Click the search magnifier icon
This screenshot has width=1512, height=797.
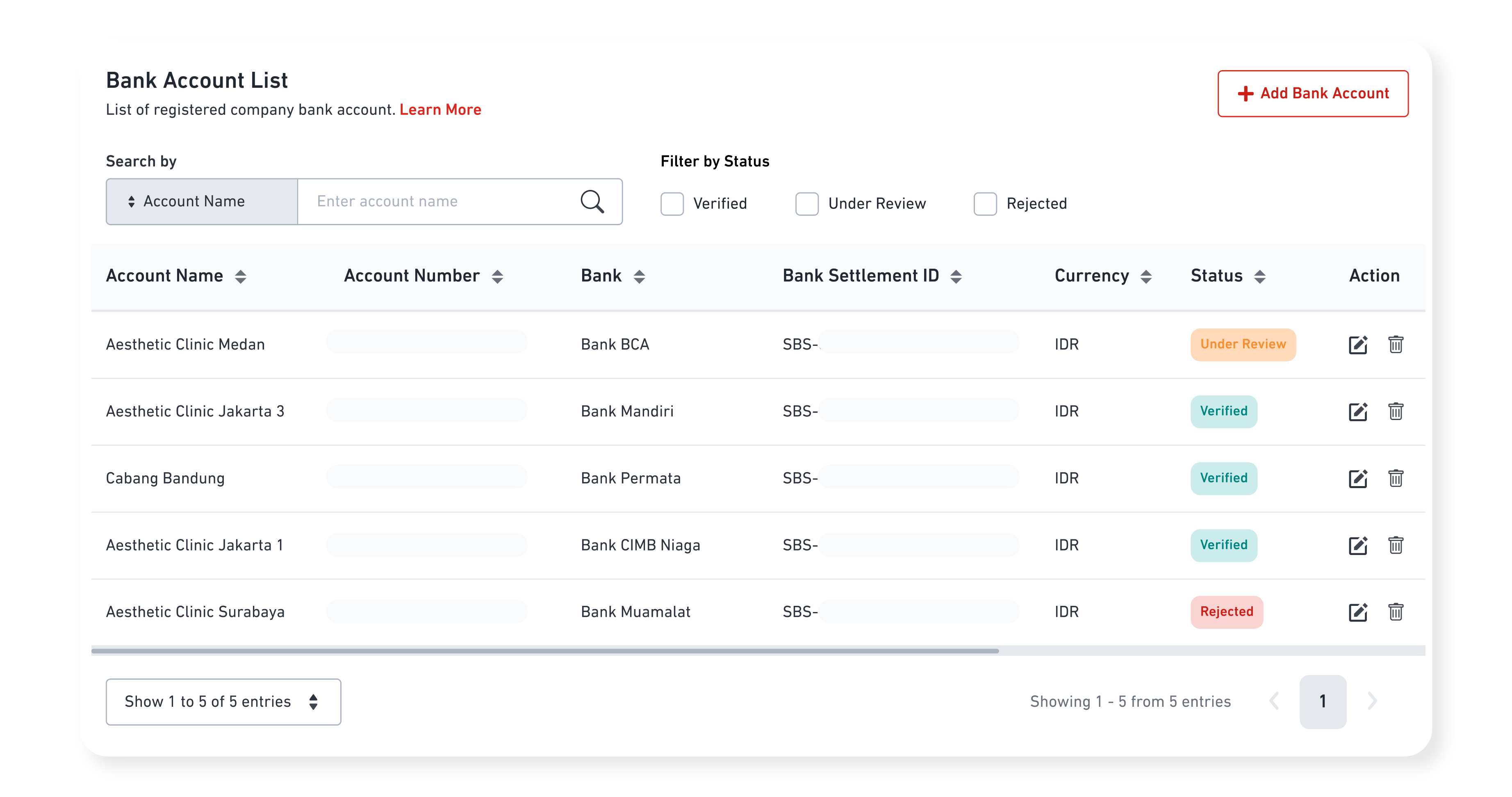[x=592, y=201]
